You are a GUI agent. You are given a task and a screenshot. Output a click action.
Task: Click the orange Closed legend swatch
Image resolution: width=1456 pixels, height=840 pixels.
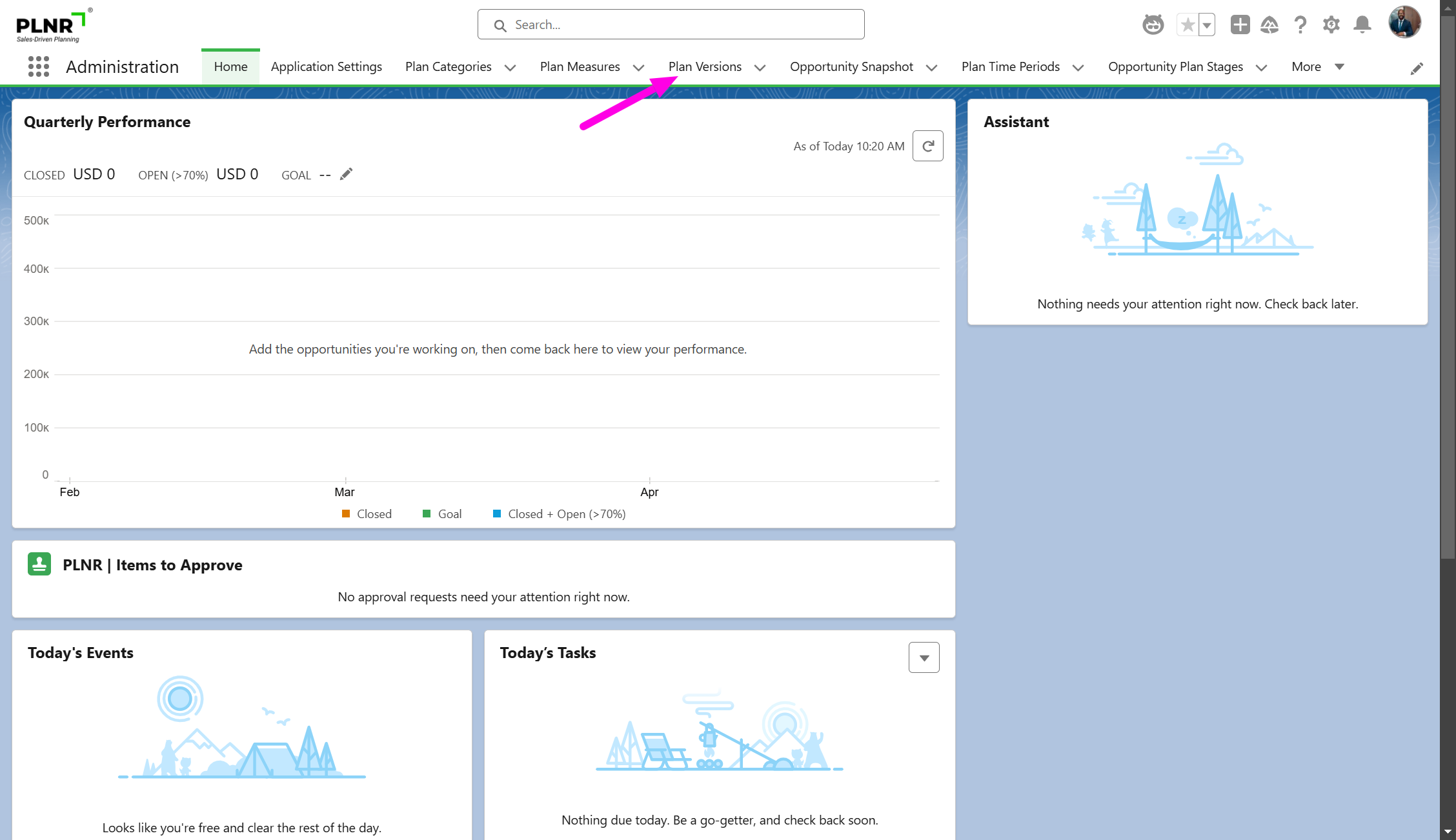coord(346,514)
